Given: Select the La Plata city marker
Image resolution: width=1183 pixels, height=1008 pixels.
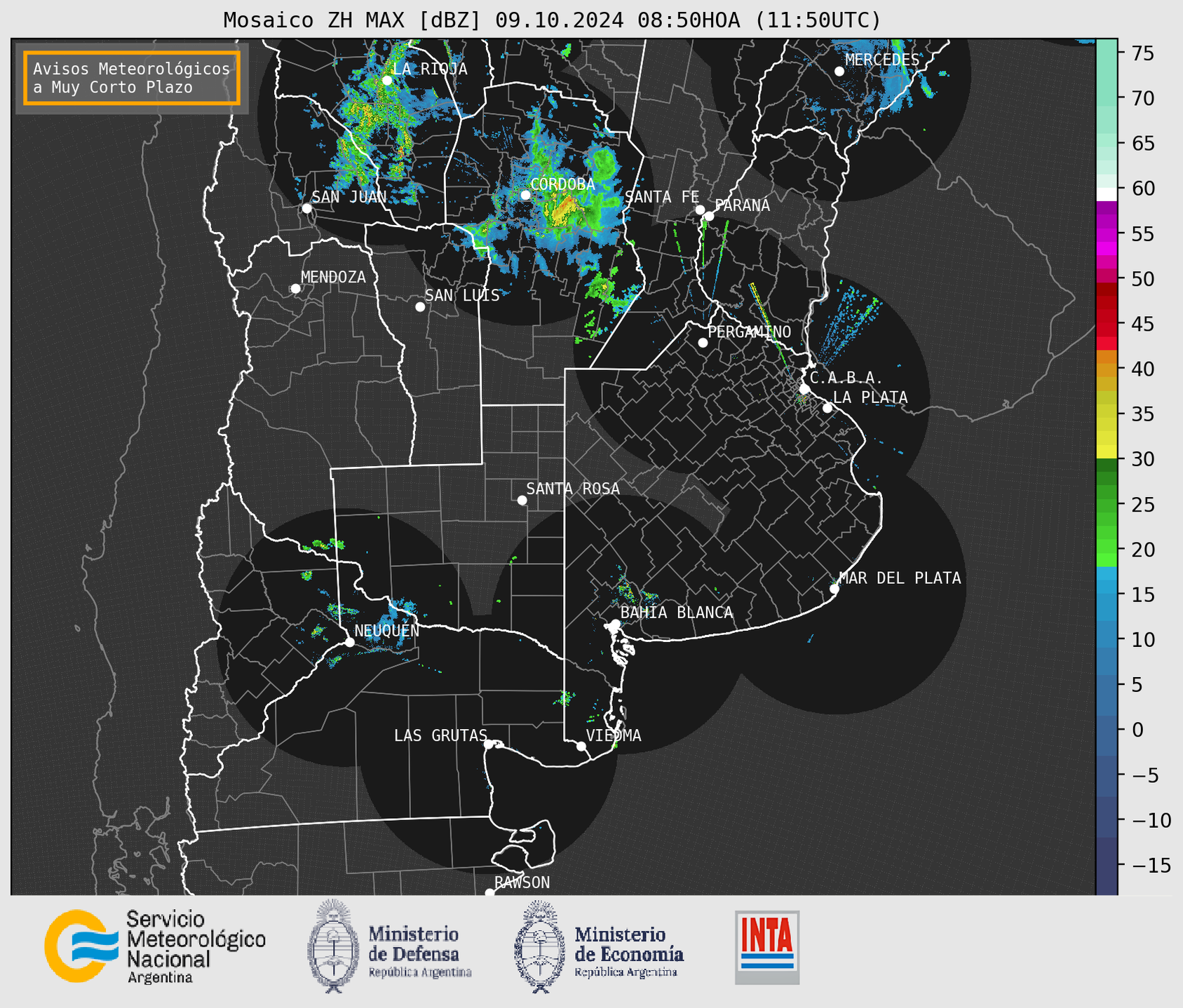Looking at the screenshot, I should click(x=827, y=408).
